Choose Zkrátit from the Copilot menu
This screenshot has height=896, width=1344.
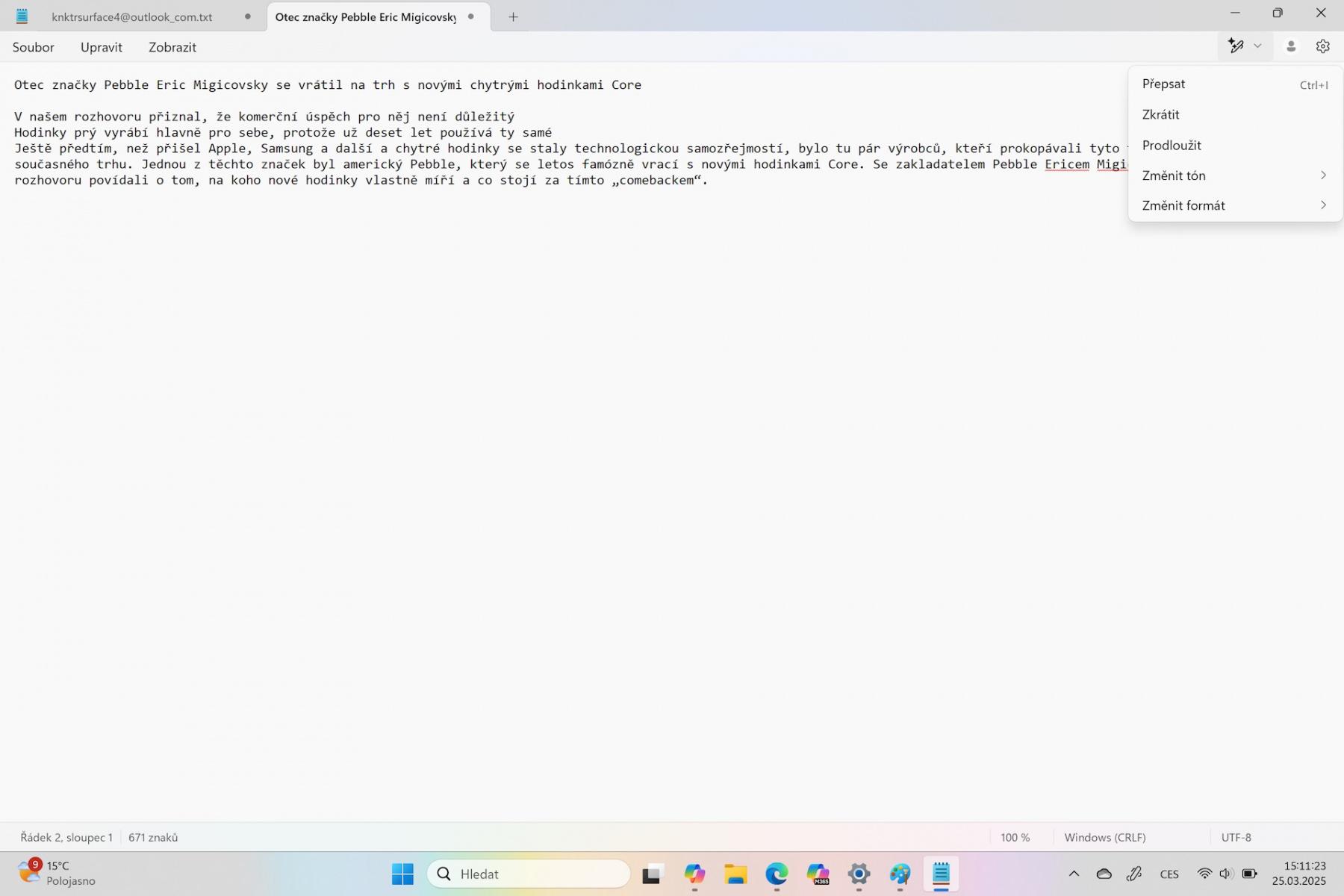tap(1235, 114)
